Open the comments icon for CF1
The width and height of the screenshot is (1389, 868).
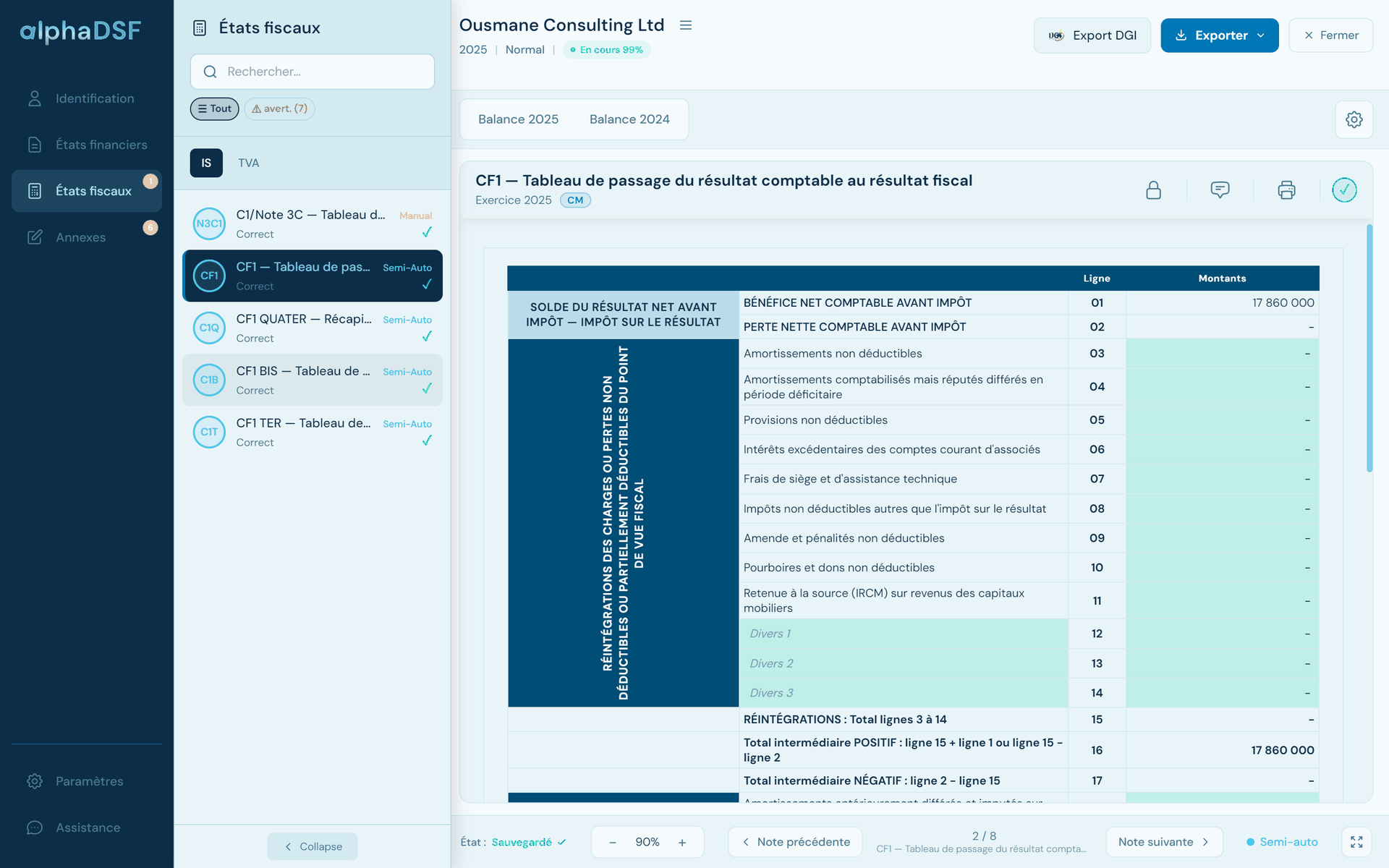[1220, 190]
